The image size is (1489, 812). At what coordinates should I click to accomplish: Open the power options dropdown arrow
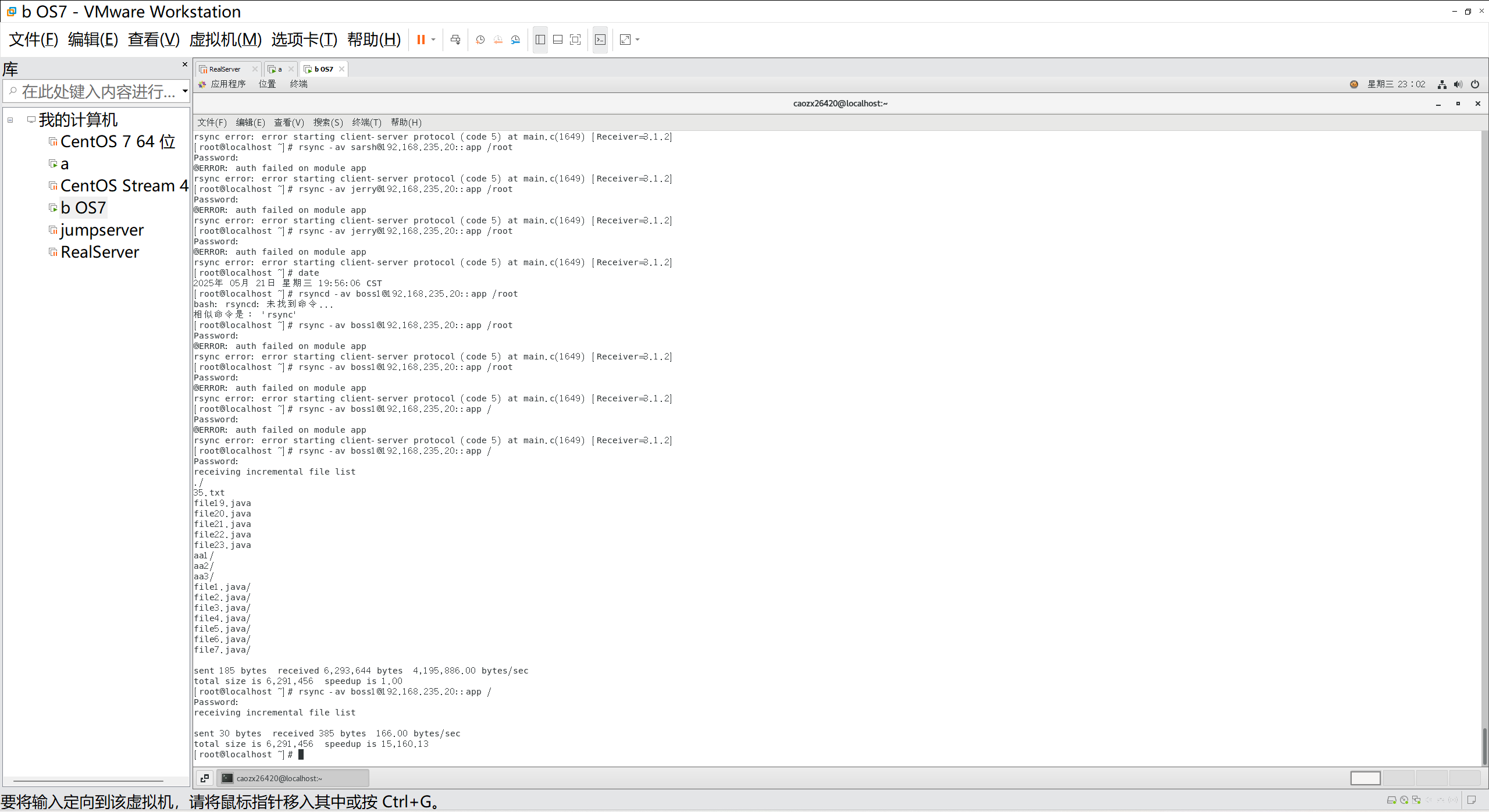pyautogui.click(x=433, y=40)
